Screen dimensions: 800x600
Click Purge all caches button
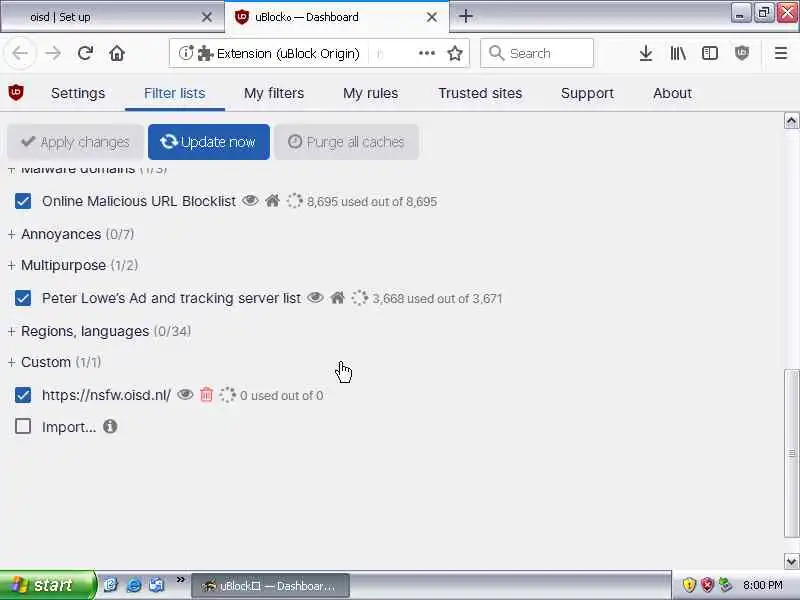pos(346,142)
